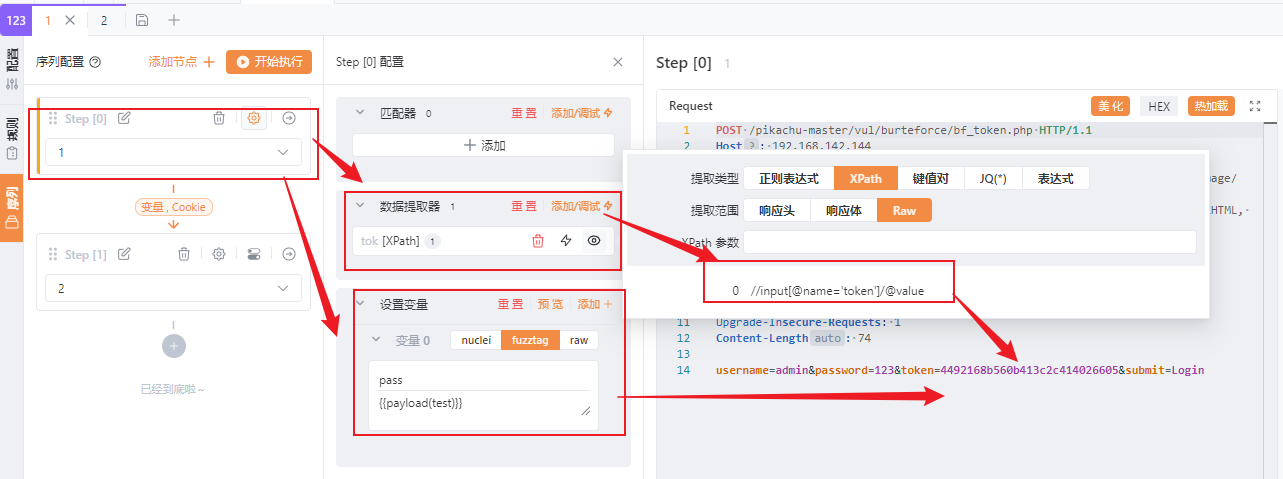
Task: Click the 美化 beautify button
Action: [1110, 106]
